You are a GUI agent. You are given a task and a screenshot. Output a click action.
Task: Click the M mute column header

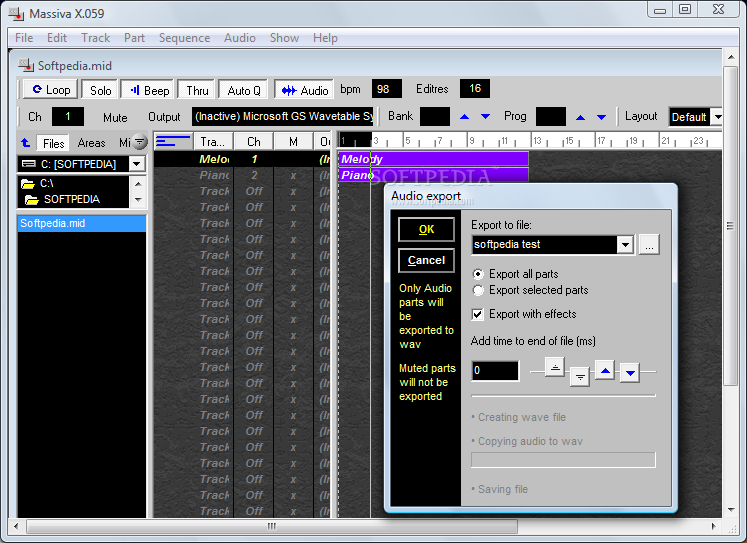tap(293, 141)
